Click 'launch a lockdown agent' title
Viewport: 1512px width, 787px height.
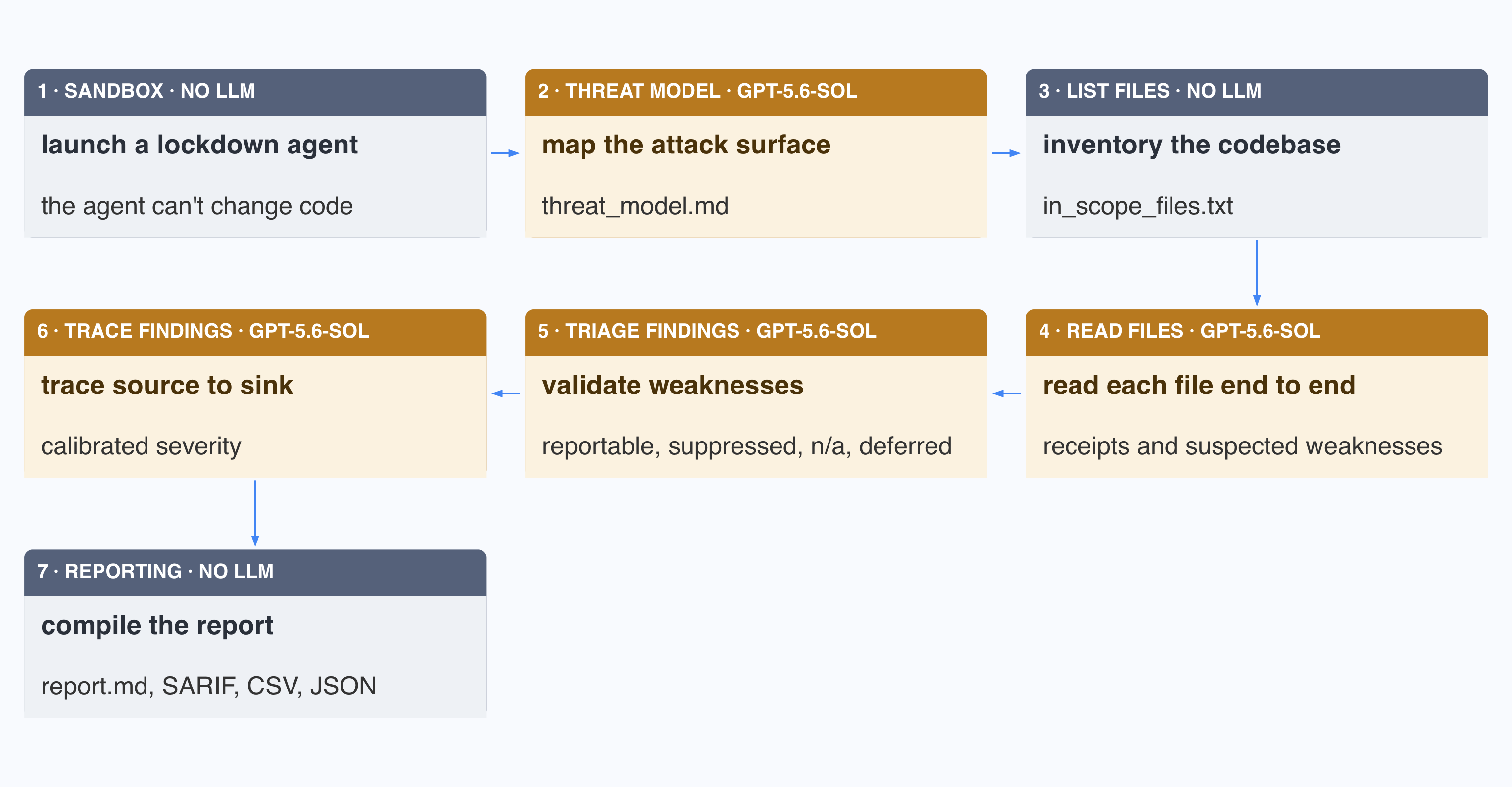click(x=199, y=145)
